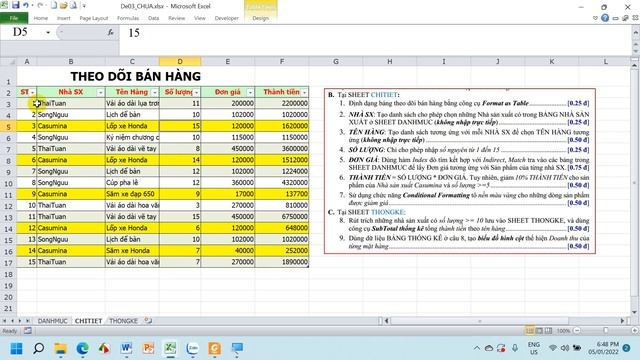Switch to the DANHMUC sheet tab
The height and width of the screenshot is (360, 640).
click(x=52, y=321)
